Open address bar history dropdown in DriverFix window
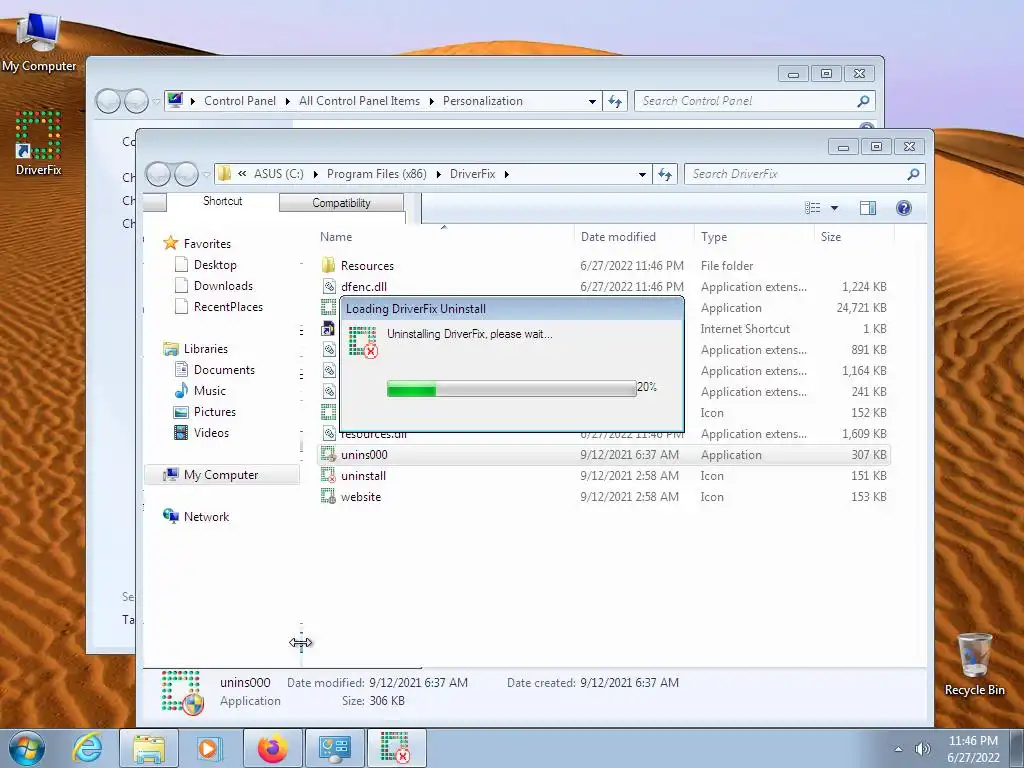This screenshot has width=1024, height=768. tap(642, 174)
